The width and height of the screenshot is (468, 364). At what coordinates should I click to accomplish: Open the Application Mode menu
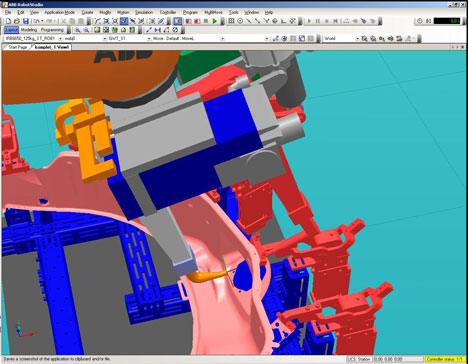(59, 12)
